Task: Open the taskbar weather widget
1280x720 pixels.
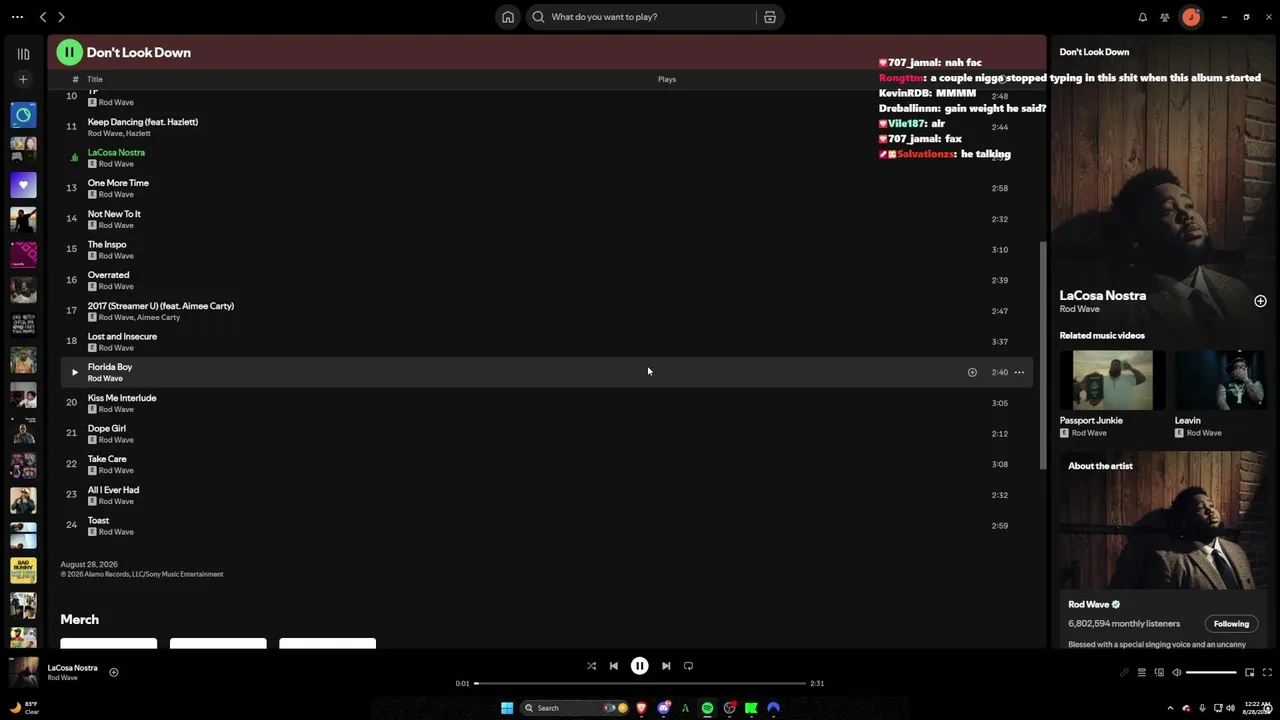Action: (24, 707)
